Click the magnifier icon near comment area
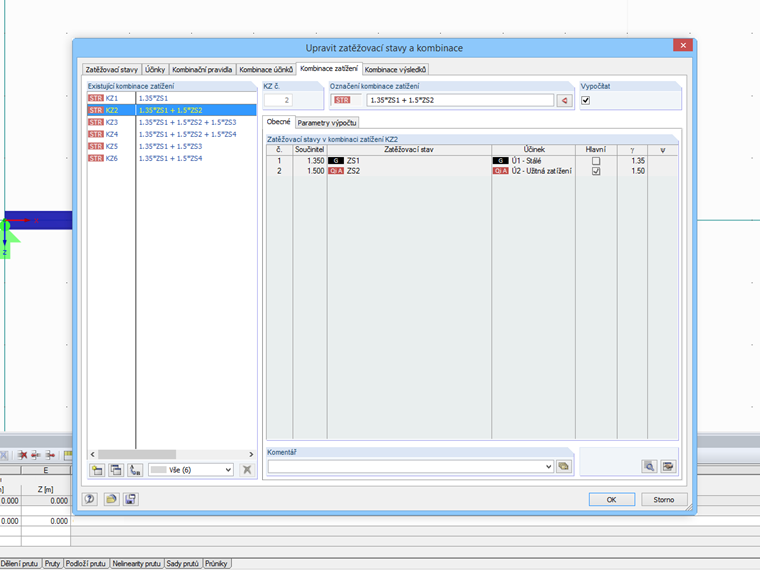The width and height of the screenshot is (760, 570). (x=649, y=466)
